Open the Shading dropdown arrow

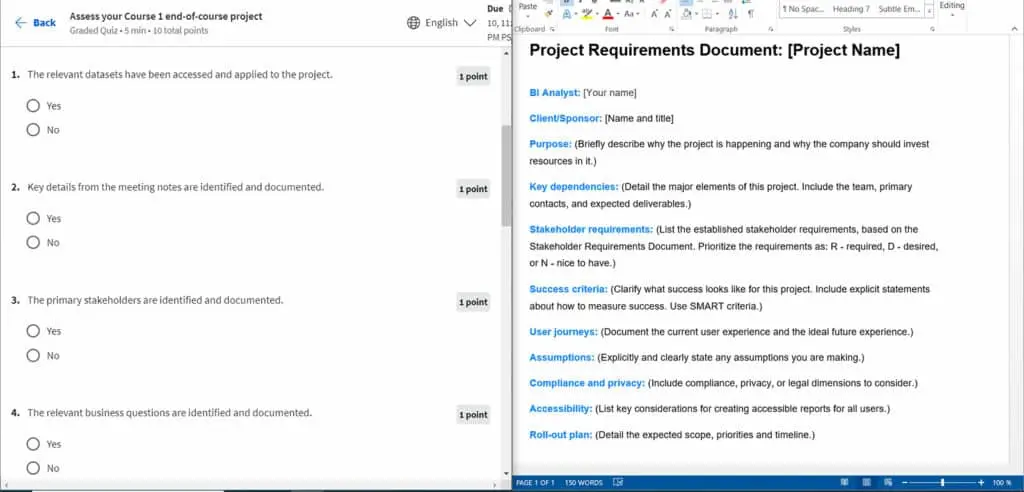click(696, 14)
